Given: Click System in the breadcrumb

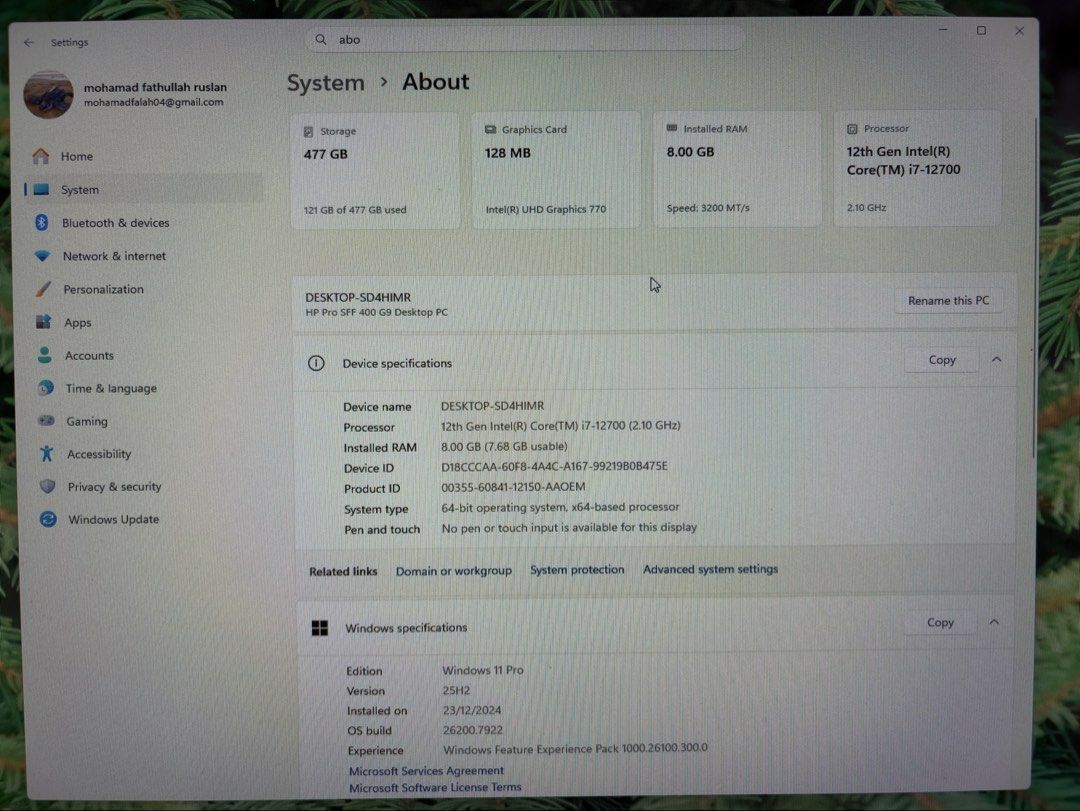Looking at the screenshot, I should pos(325,83).
